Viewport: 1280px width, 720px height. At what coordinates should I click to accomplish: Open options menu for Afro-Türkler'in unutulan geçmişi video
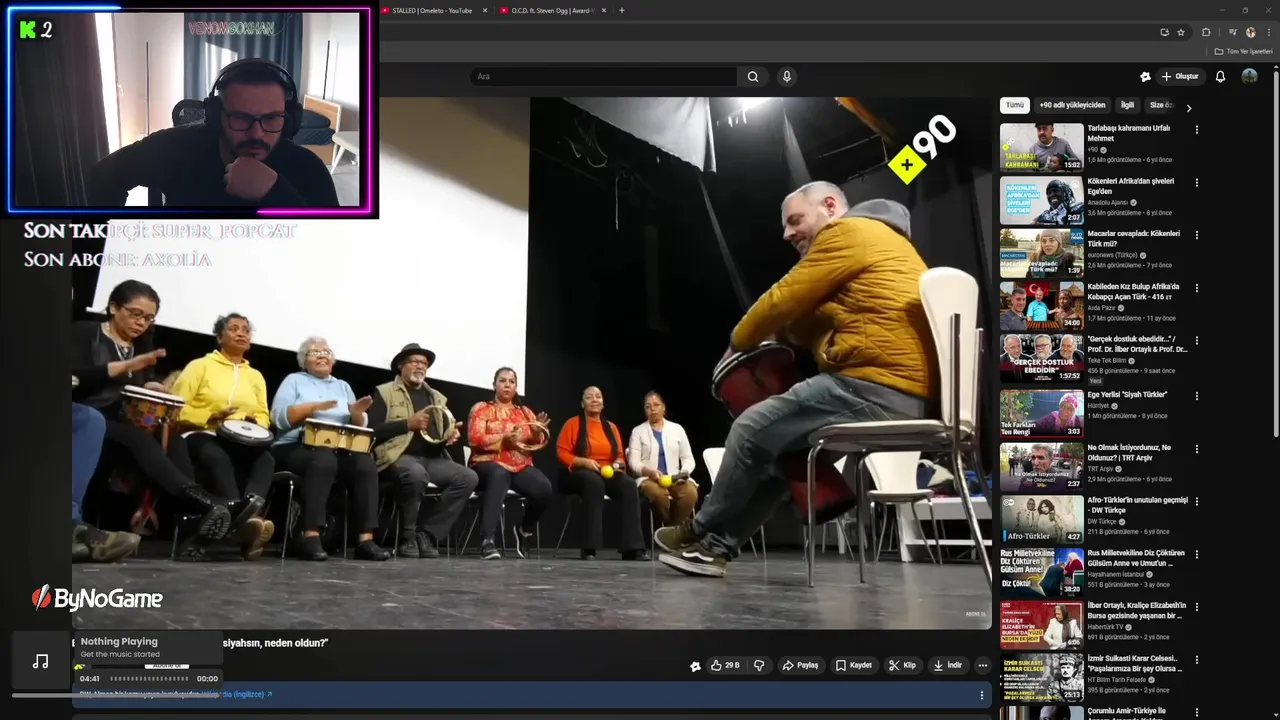coord(1196,501)
